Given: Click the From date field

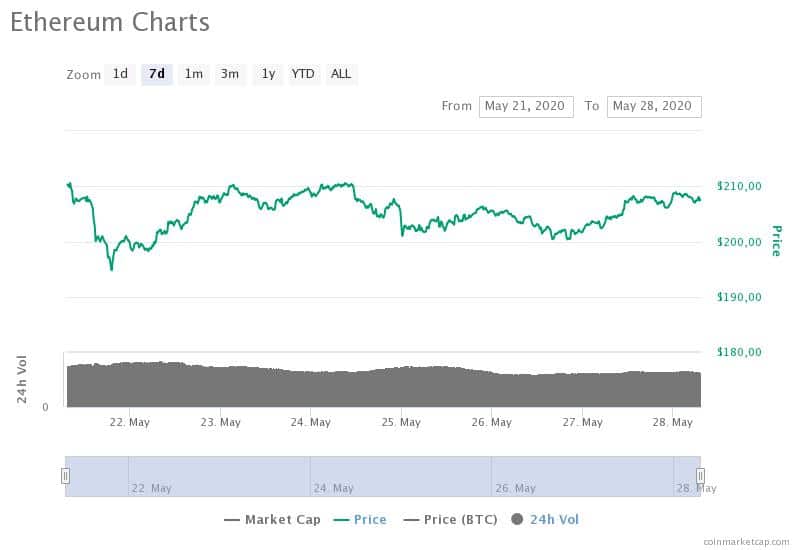Looking at the screenshot, I should tap(526, 107).
